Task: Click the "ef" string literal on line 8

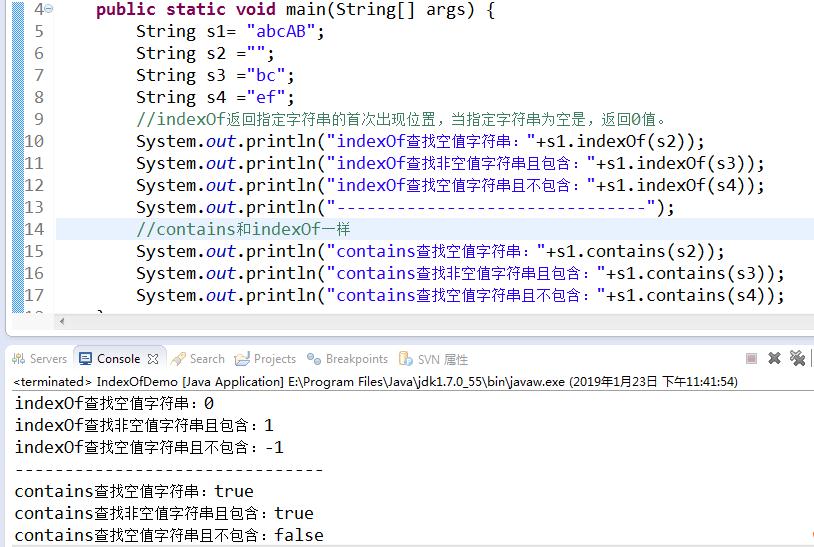Action: [266, 98]
